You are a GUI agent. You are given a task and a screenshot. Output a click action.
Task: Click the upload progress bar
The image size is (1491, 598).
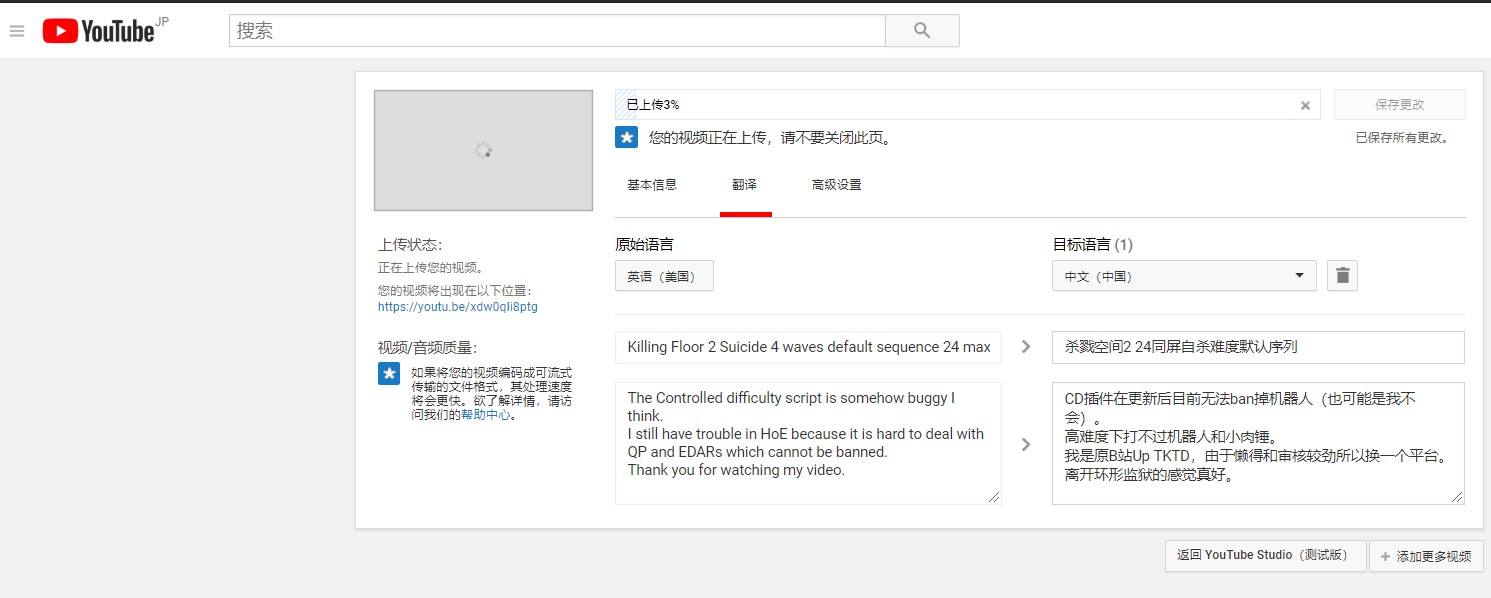960,105
